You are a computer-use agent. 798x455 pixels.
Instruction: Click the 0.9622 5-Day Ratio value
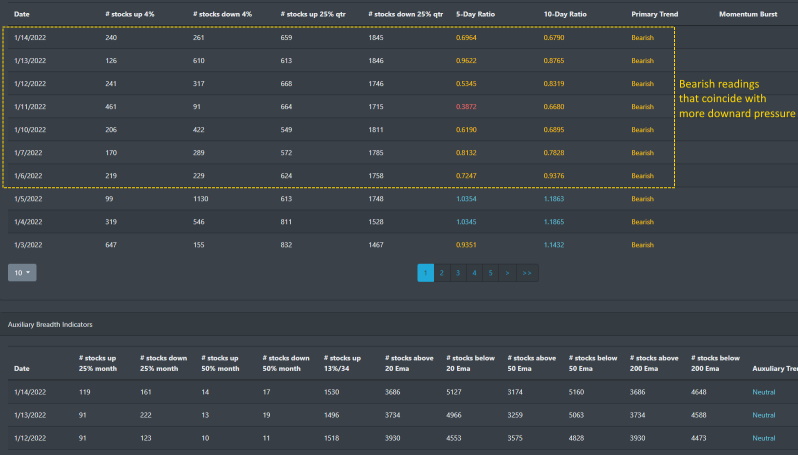tap(466, 61)
